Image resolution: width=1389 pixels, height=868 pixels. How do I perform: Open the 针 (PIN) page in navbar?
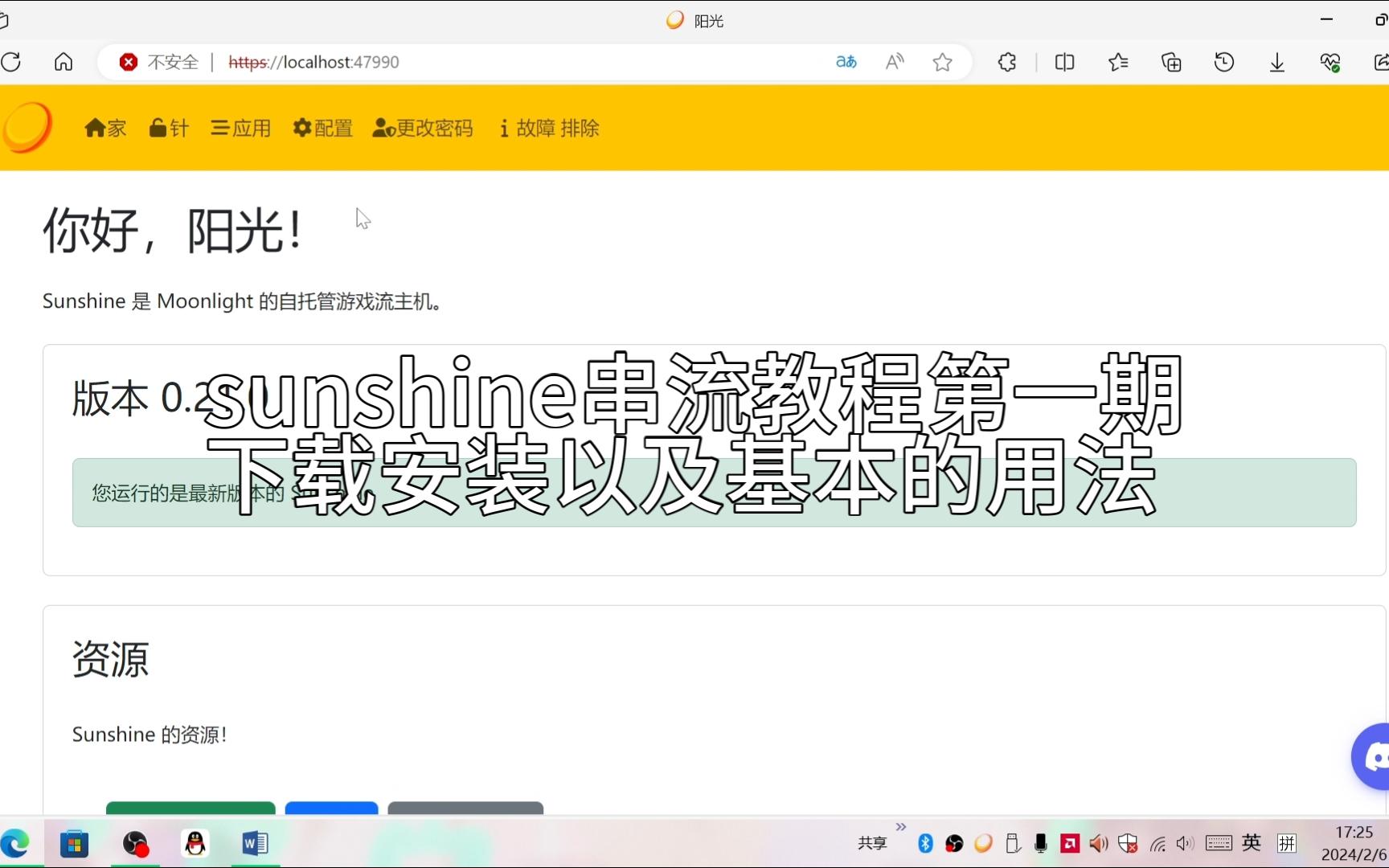[169, 128]
